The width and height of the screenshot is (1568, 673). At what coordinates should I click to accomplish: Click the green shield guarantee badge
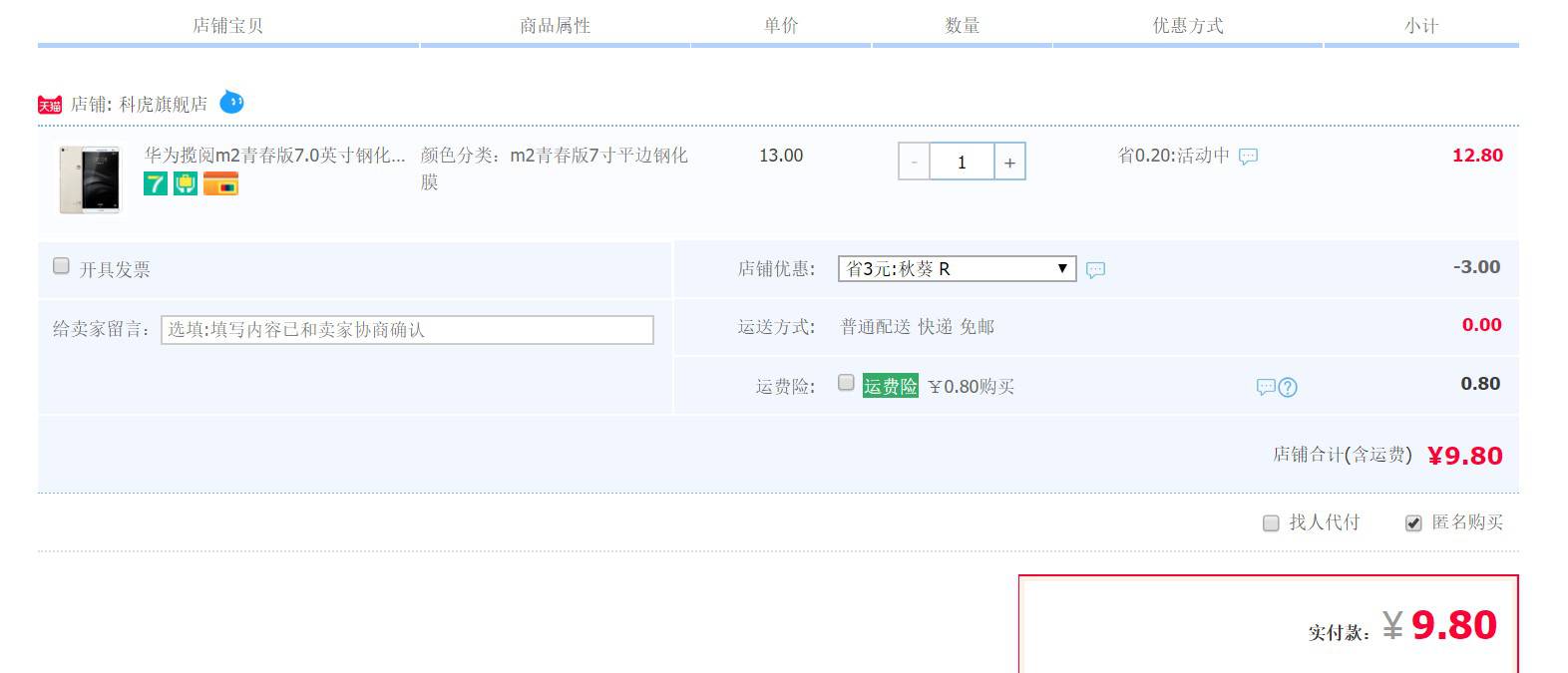coord(186,183)
